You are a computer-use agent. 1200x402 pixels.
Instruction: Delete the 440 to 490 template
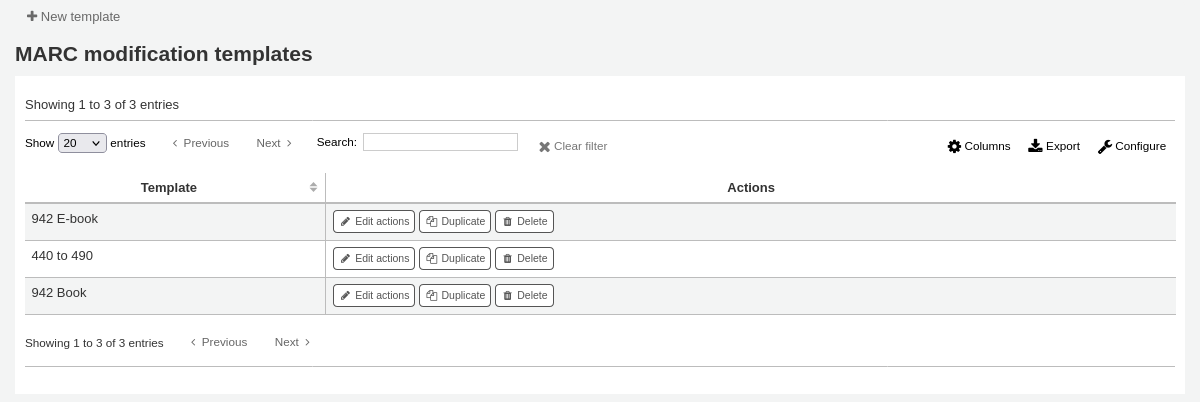tap(524, 258)
